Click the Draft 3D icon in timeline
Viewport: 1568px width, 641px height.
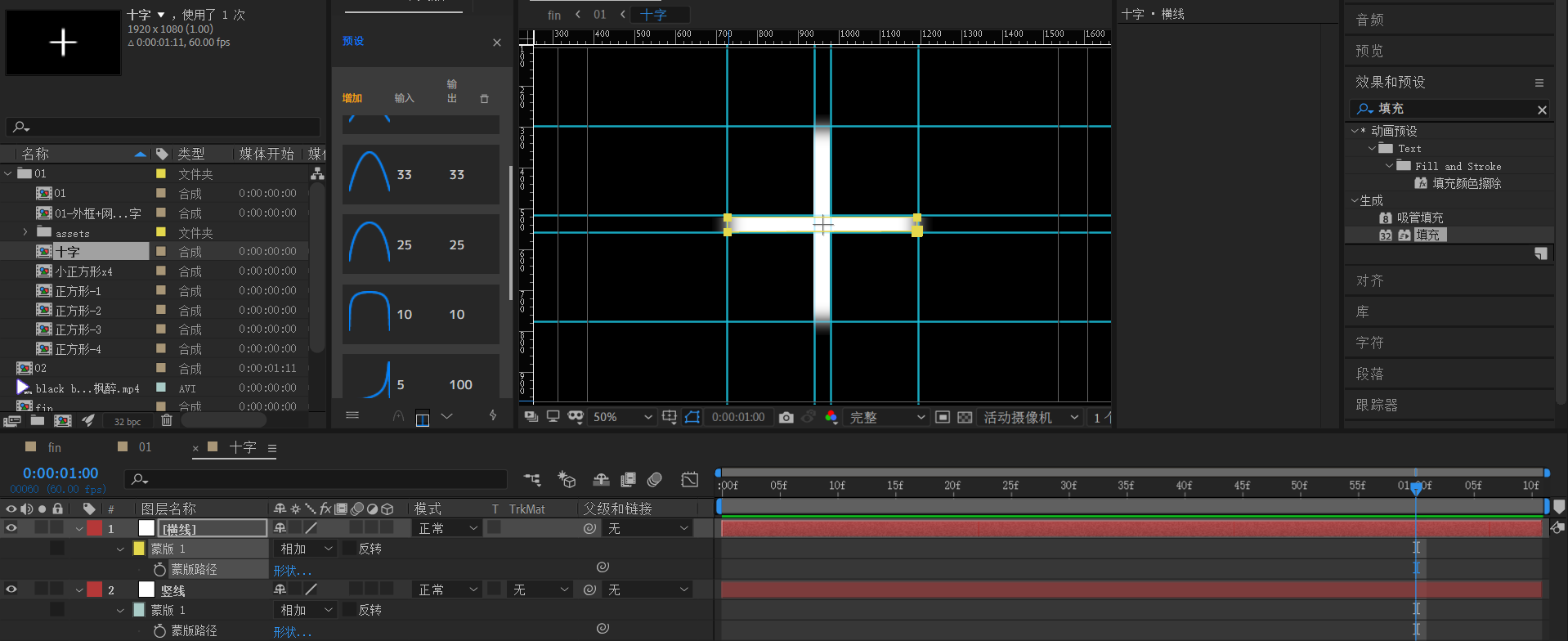(567, 480)
